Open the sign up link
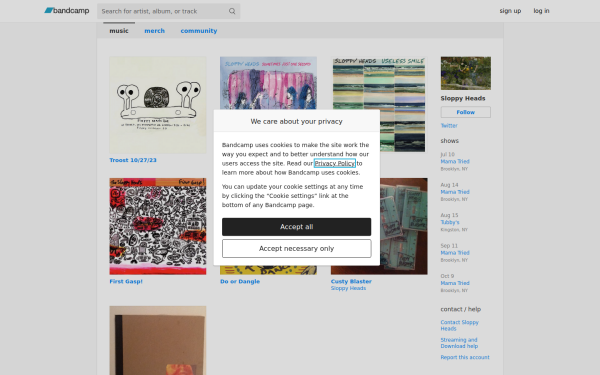This screenshot has width=600, height=375. point(510,11)
